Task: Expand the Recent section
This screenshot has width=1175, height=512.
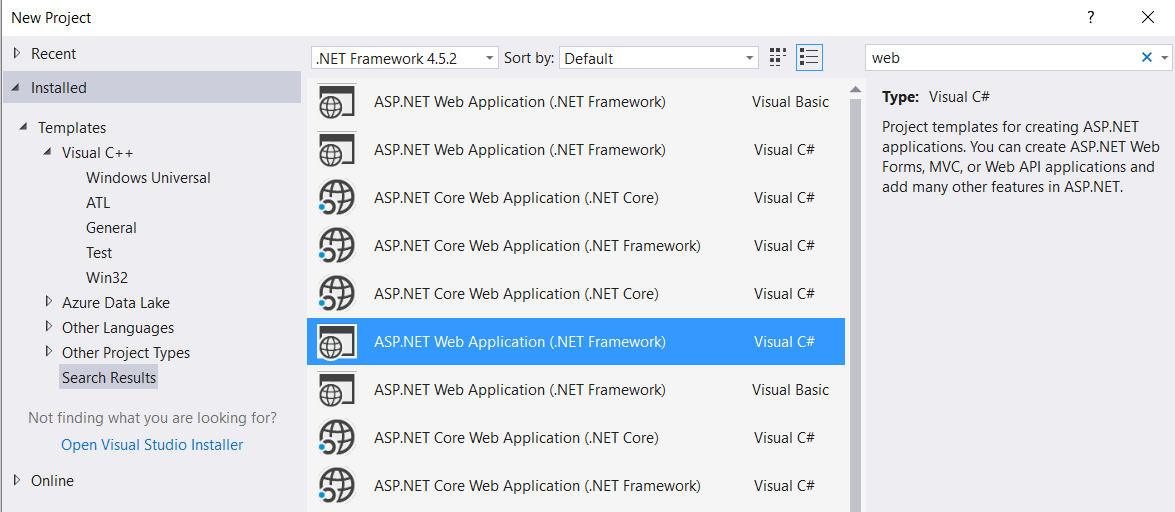Action: pos(18,54)
